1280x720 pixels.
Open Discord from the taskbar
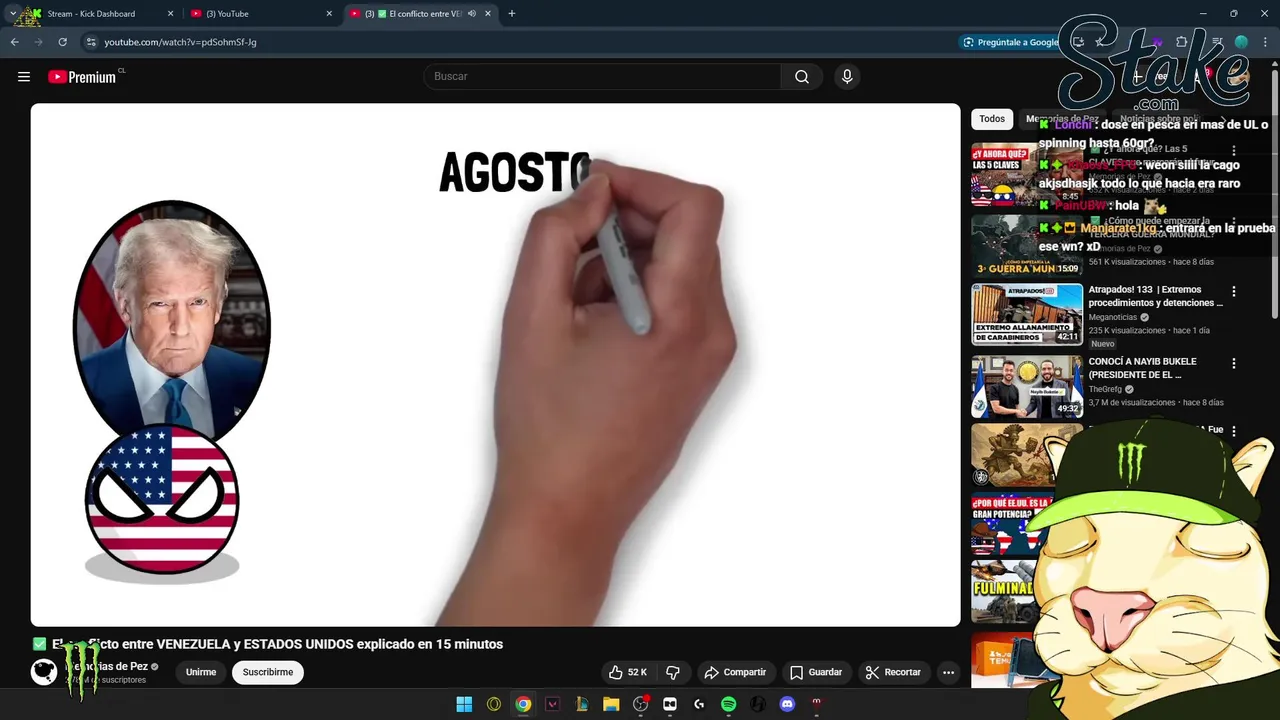click(787, 704)
